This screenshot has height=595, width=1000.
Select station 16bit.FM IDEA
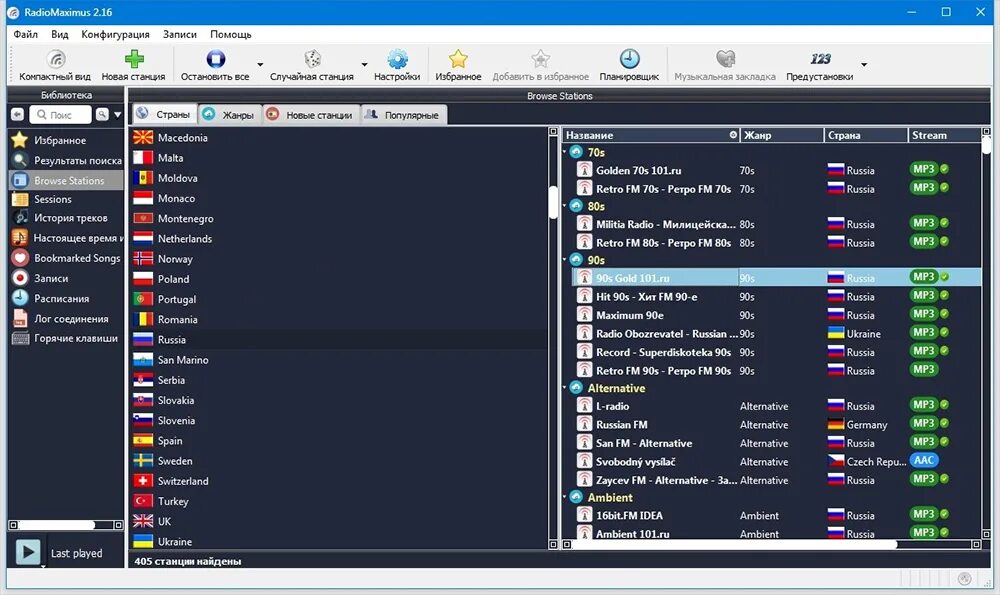[777, 515]
